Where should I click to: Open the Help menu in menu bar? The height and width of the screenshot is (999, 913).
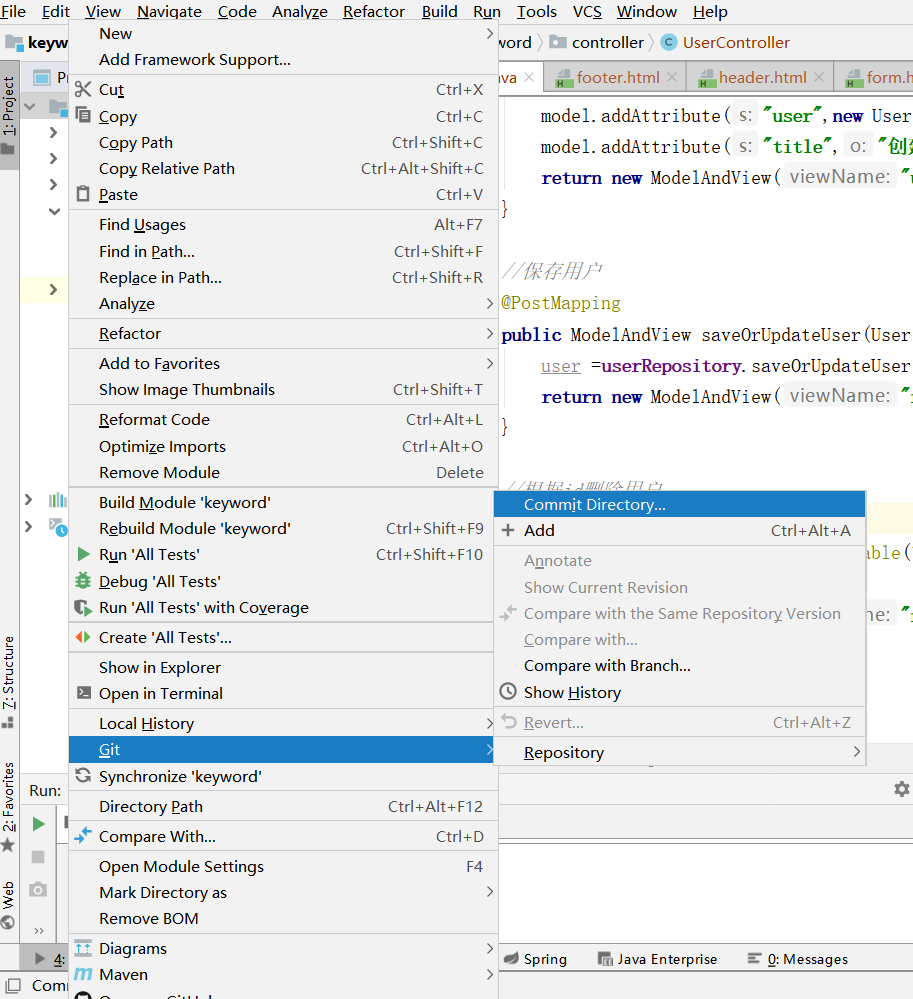click(710, 11)
